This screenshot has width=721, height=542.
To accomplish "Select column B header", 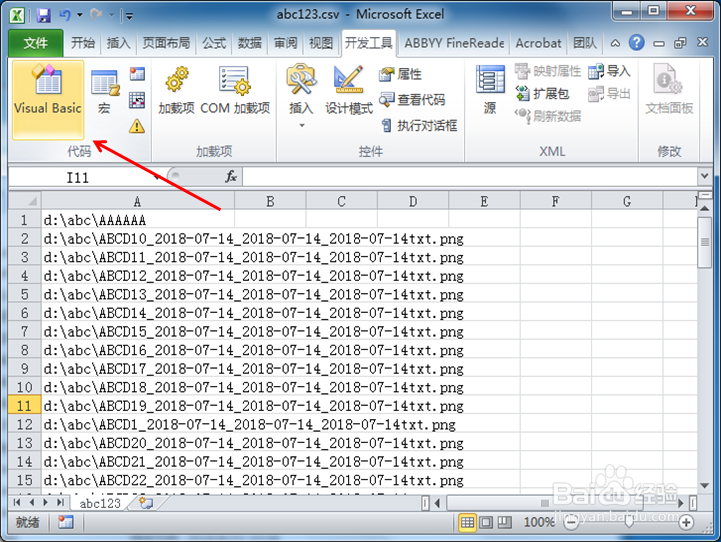I will 270,201.
